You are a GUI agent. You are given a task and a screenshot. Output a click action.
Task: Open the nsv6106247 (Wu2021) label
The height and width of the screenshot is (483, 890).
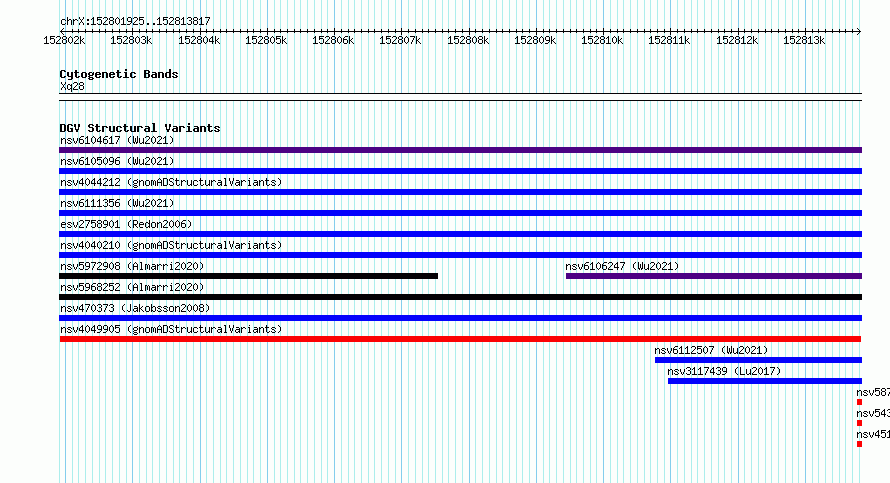[622, 266]
